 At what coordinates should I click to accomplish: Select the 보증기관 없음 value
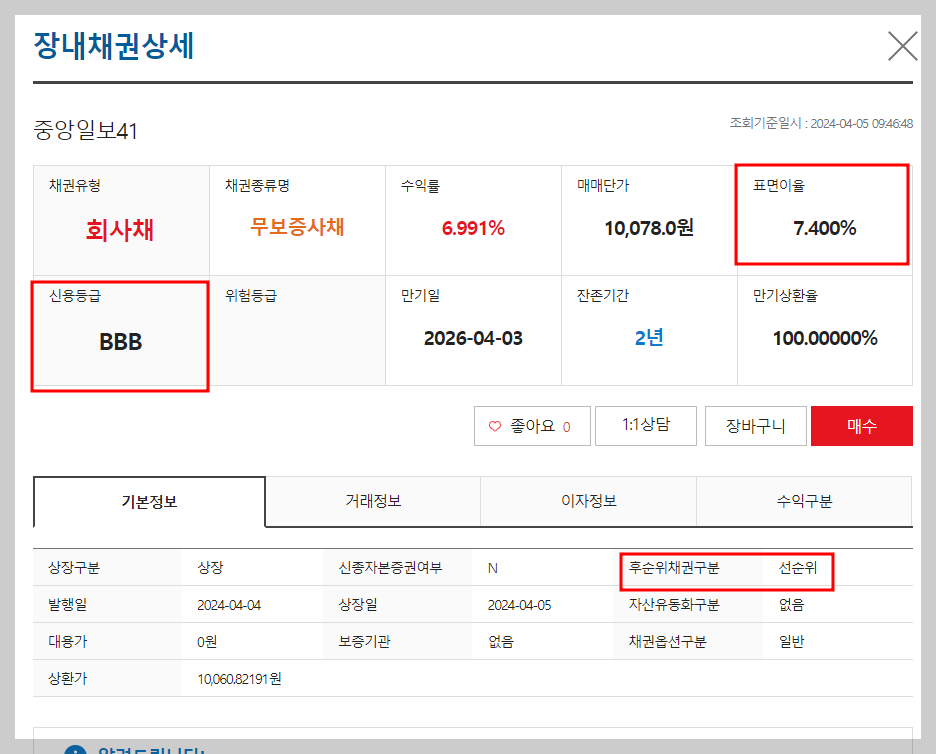tap(500, 642)
